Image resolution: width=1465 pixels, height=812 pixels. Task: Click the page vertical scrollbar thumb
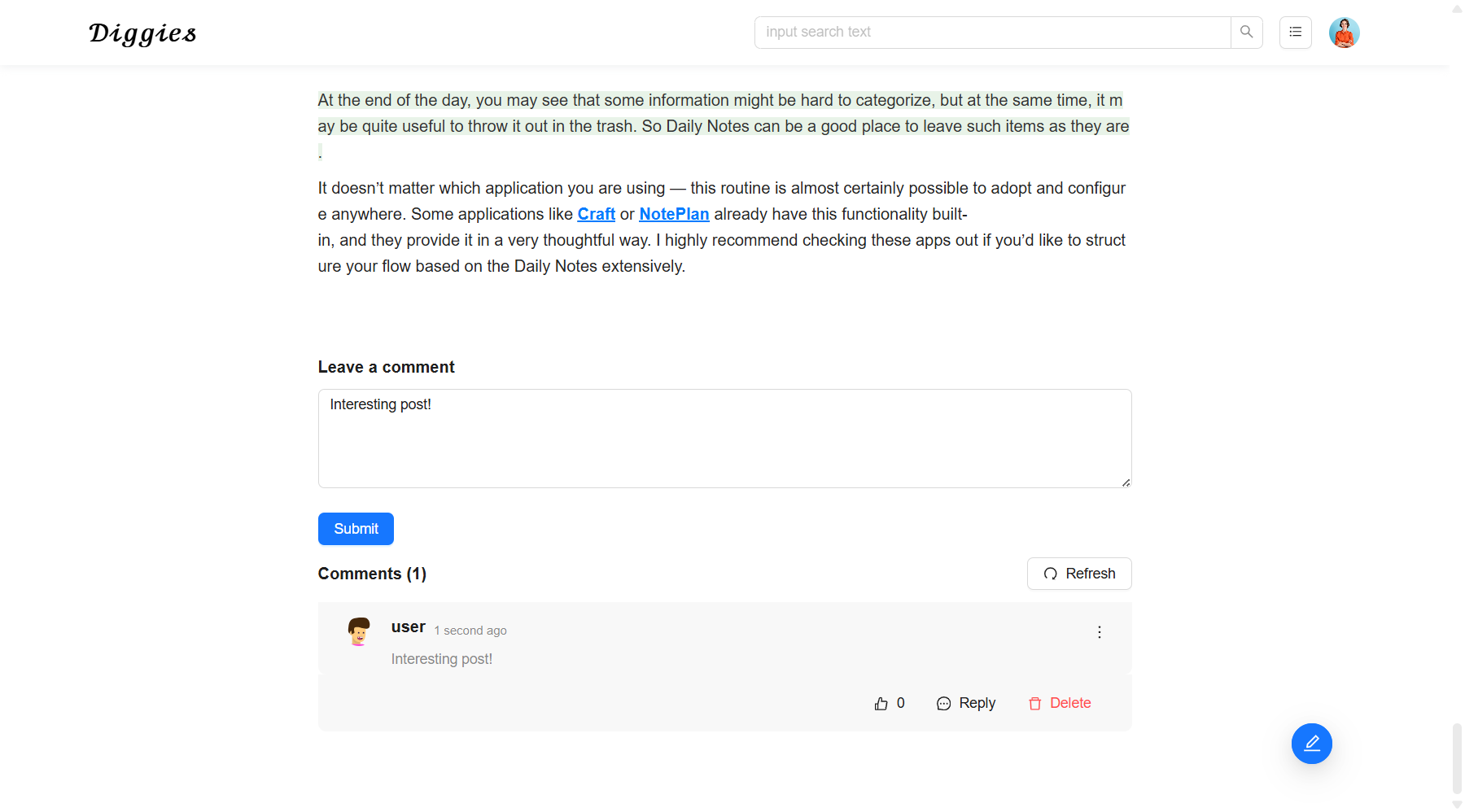[1457, 757]
